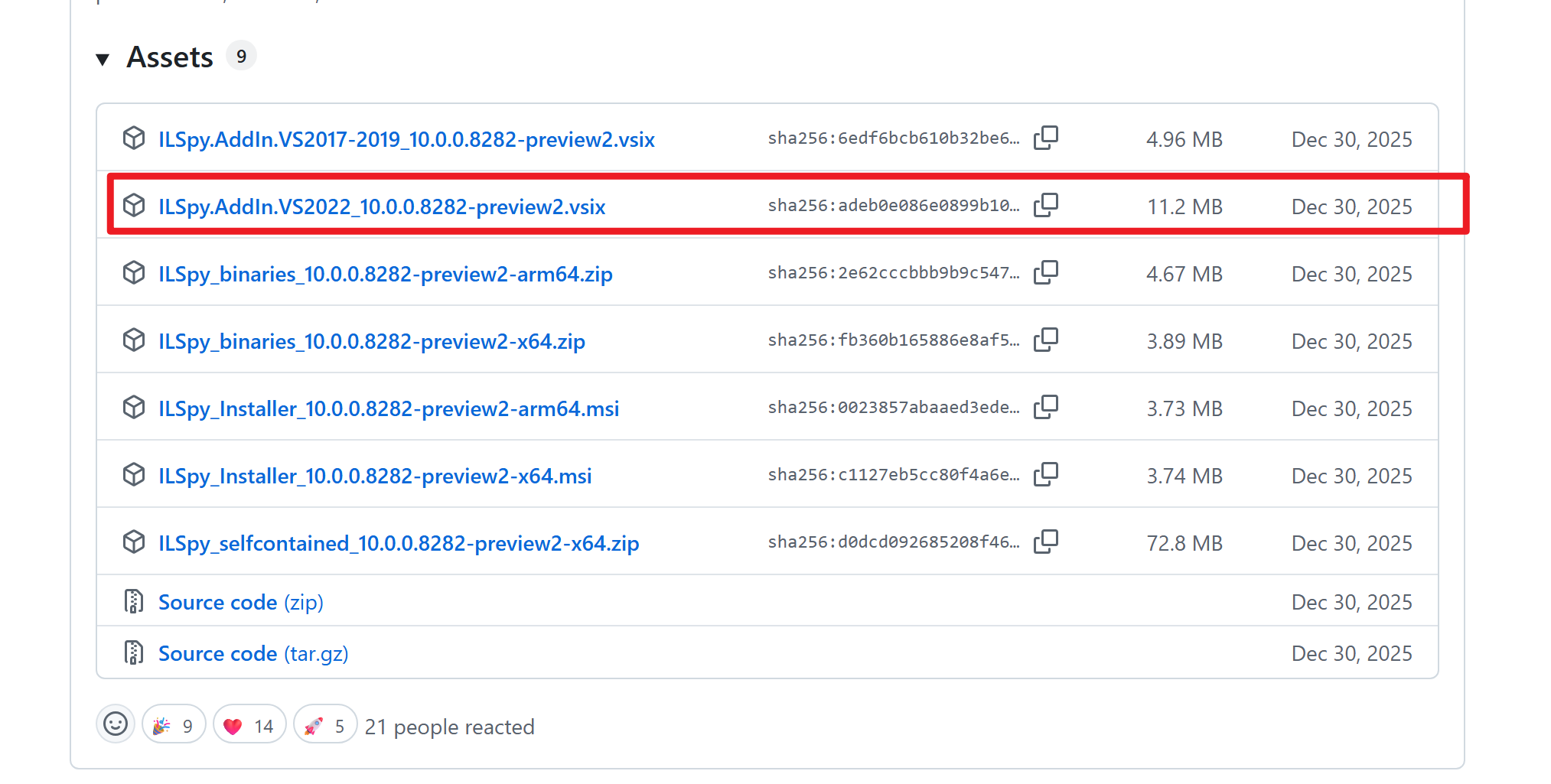Copy the sha256 hash for ILSpy_binaries x64 zip
1551x784 pixels.
(x=1046, y=340)
